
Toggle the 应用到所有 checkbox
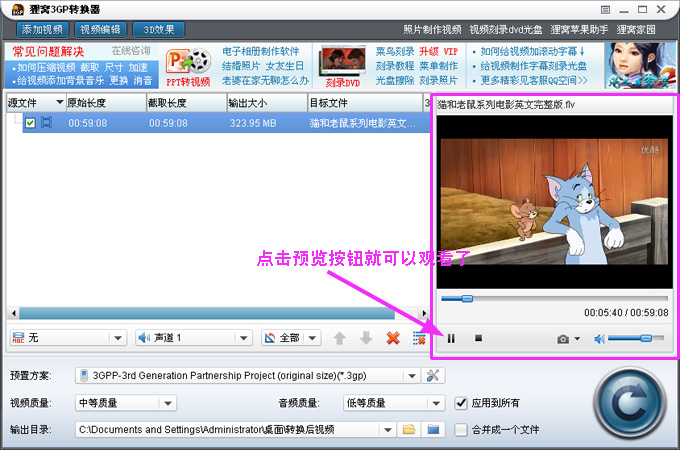(x=461, y=403)
